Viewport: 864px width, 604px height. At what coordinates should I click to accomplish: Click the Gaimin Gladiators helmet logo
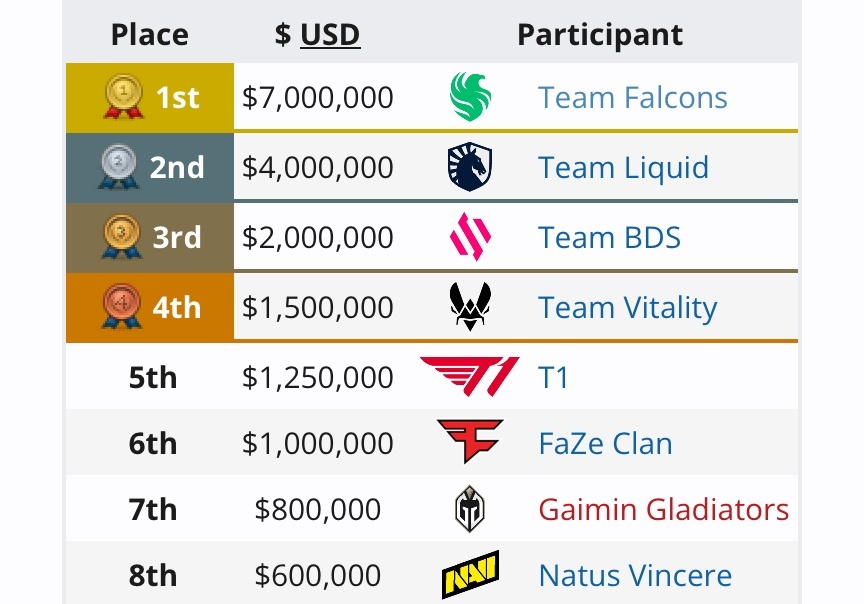[x=470, y=509]
